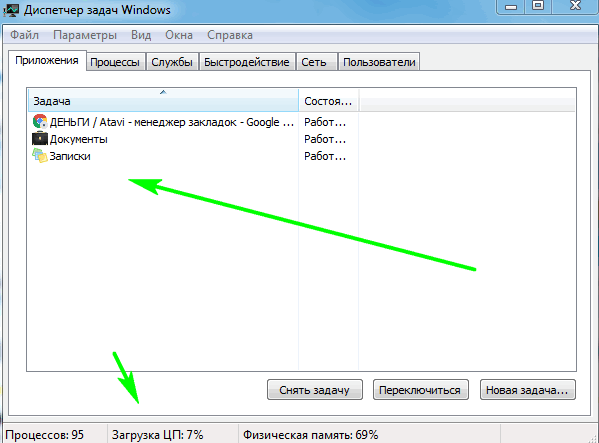Click the Записки sticky notes icon
This screenshot has width=599, height=443.
(40, 156)
